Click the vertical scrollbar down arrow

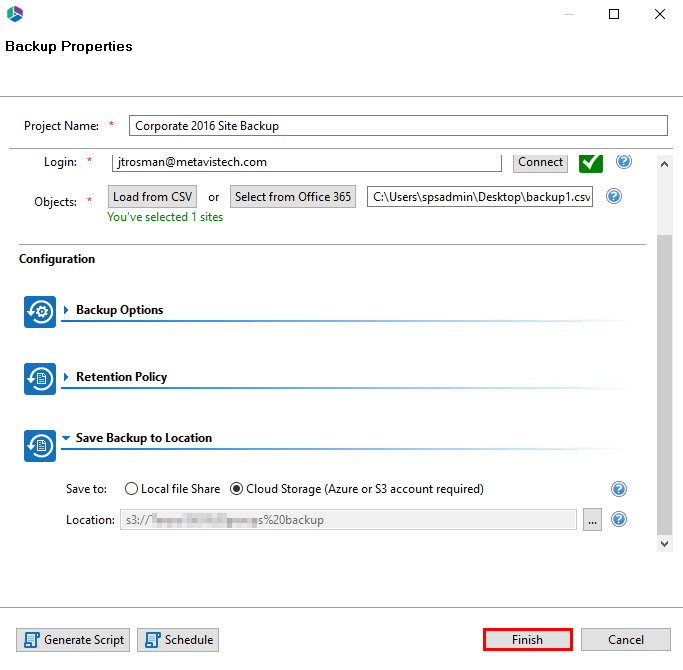click(x=665, y=543)
